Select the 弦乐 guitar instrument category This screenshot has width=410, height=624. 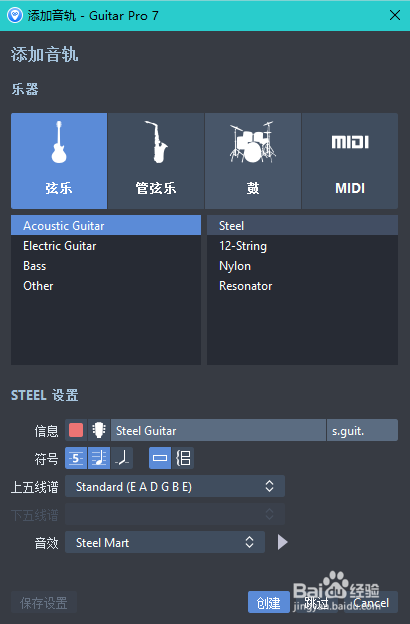pyautogui.click(x=59, y=161)
